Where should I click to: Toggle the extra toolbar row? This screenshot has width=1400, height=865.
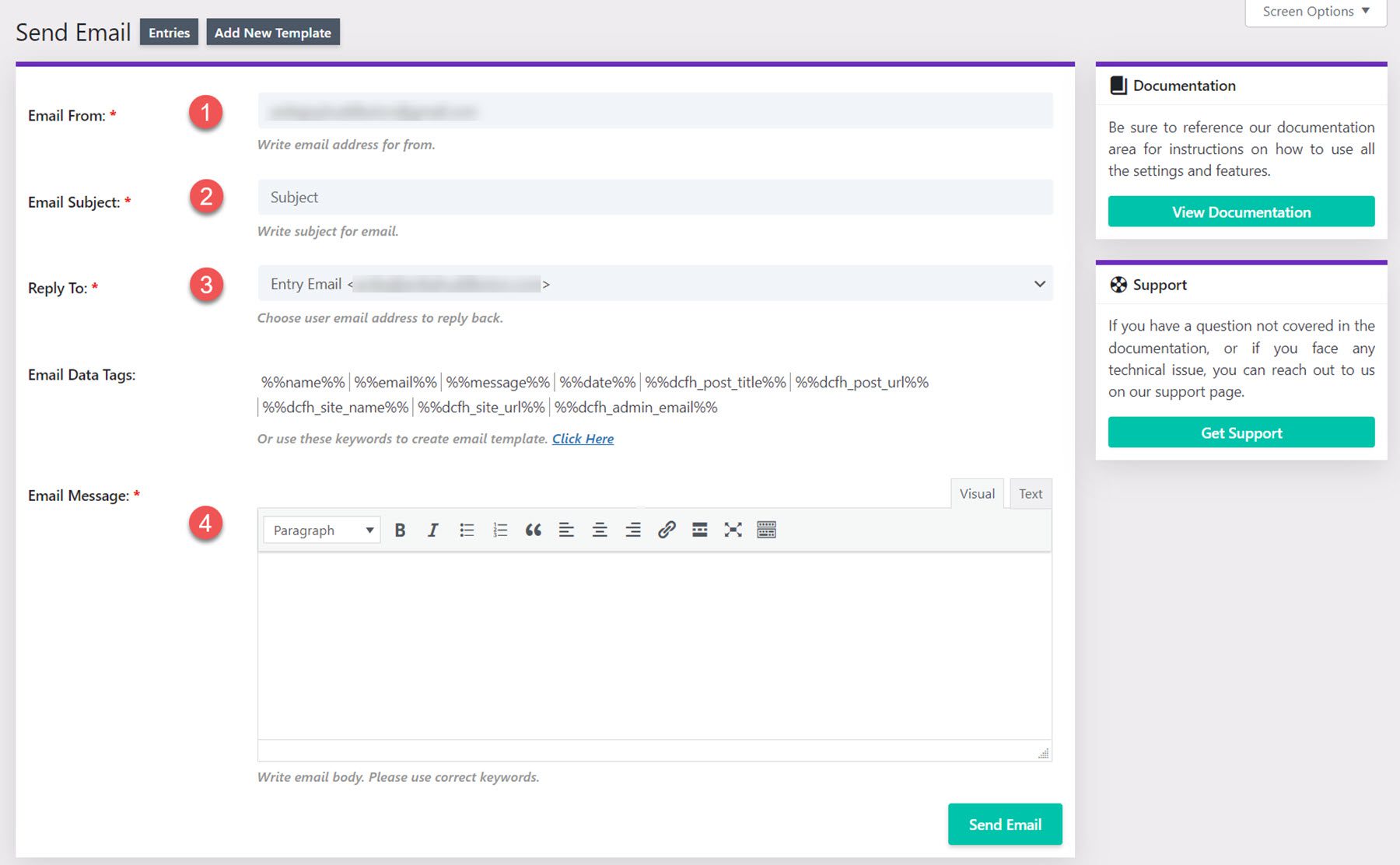coord(767,530)
